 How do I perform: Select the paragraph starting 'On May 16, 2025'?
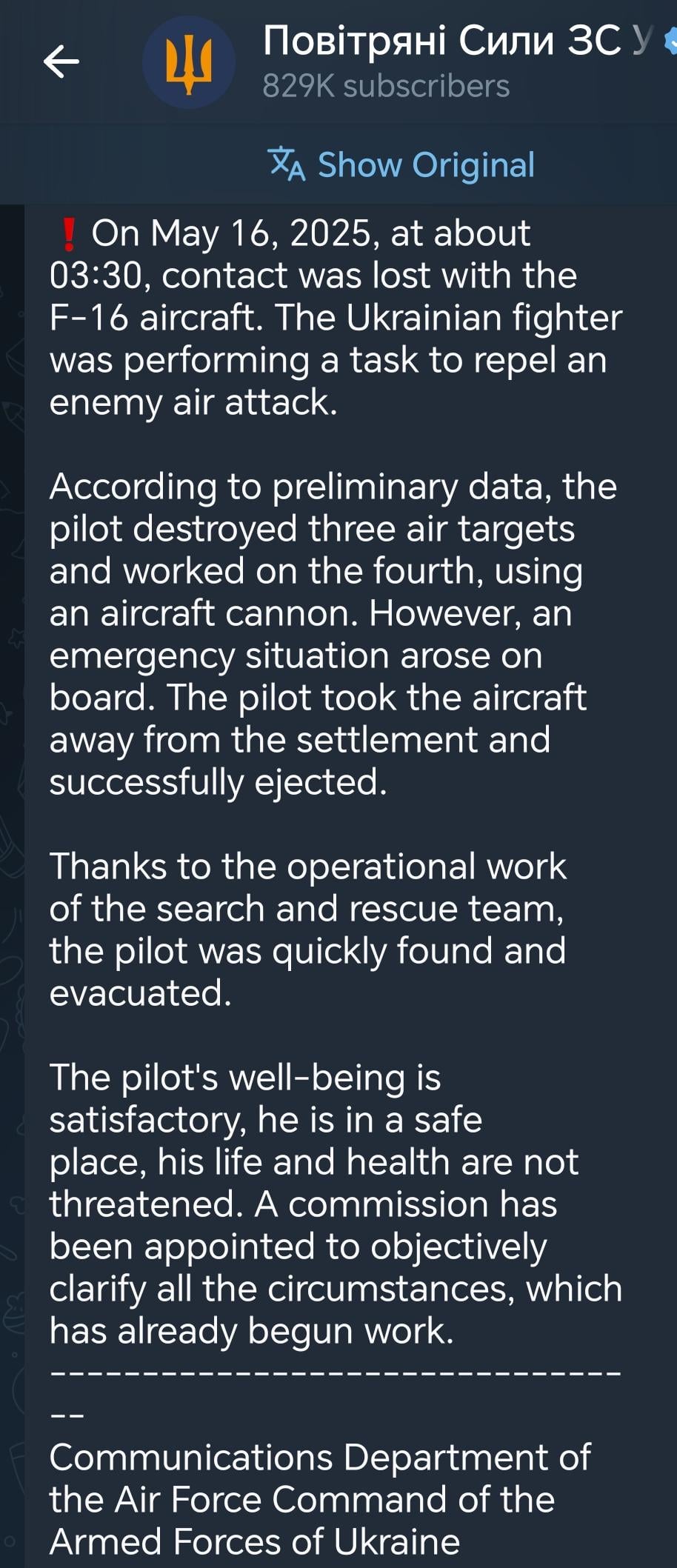click(336, 318)
